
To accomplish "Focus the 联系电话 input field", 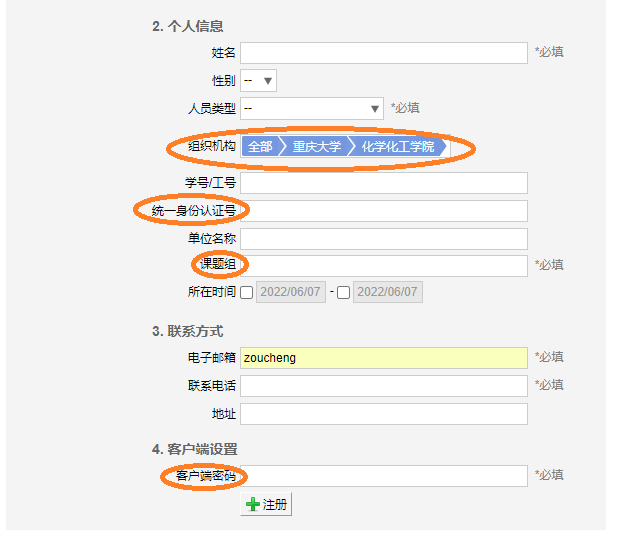I will (x=384, y=386).
